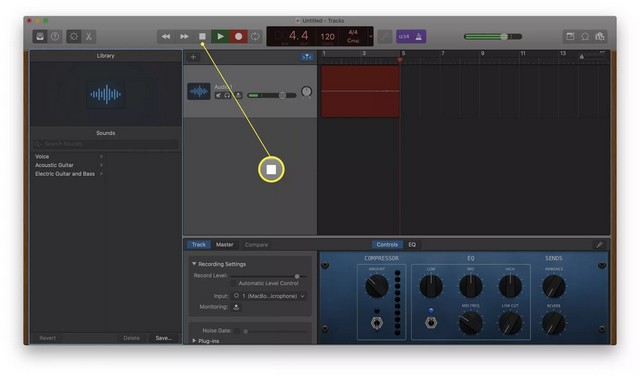Viewport: 640px width, 376px height.
Task: Click the Rewind button
Action: coord(166,36)
